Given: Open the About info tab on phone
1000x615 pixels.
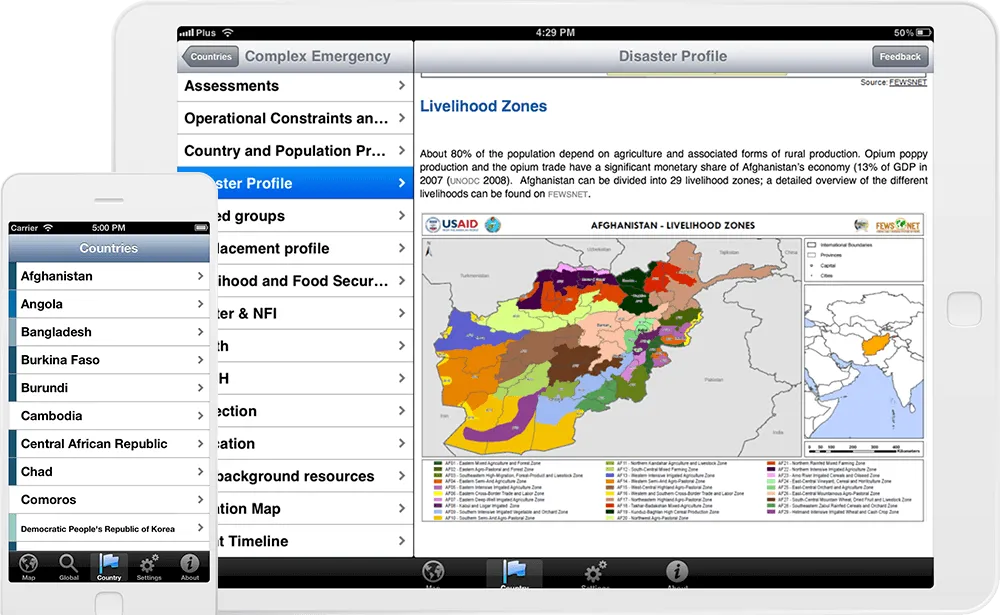Looking at the screenshot, I should [x=189, y=567].
